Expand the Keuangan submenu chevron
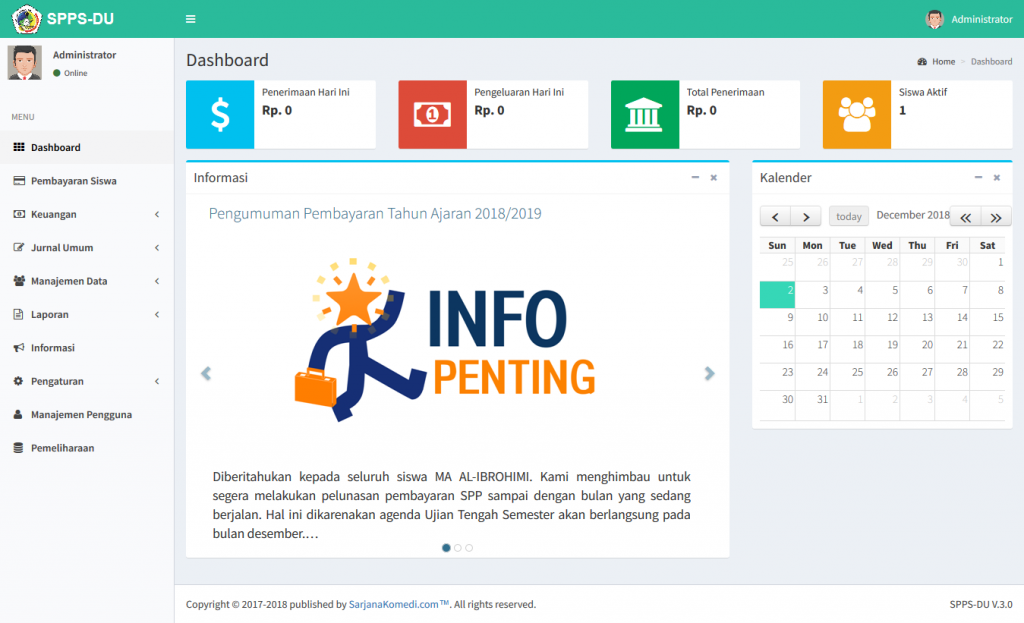1024x623 pixels. [157, 214]
